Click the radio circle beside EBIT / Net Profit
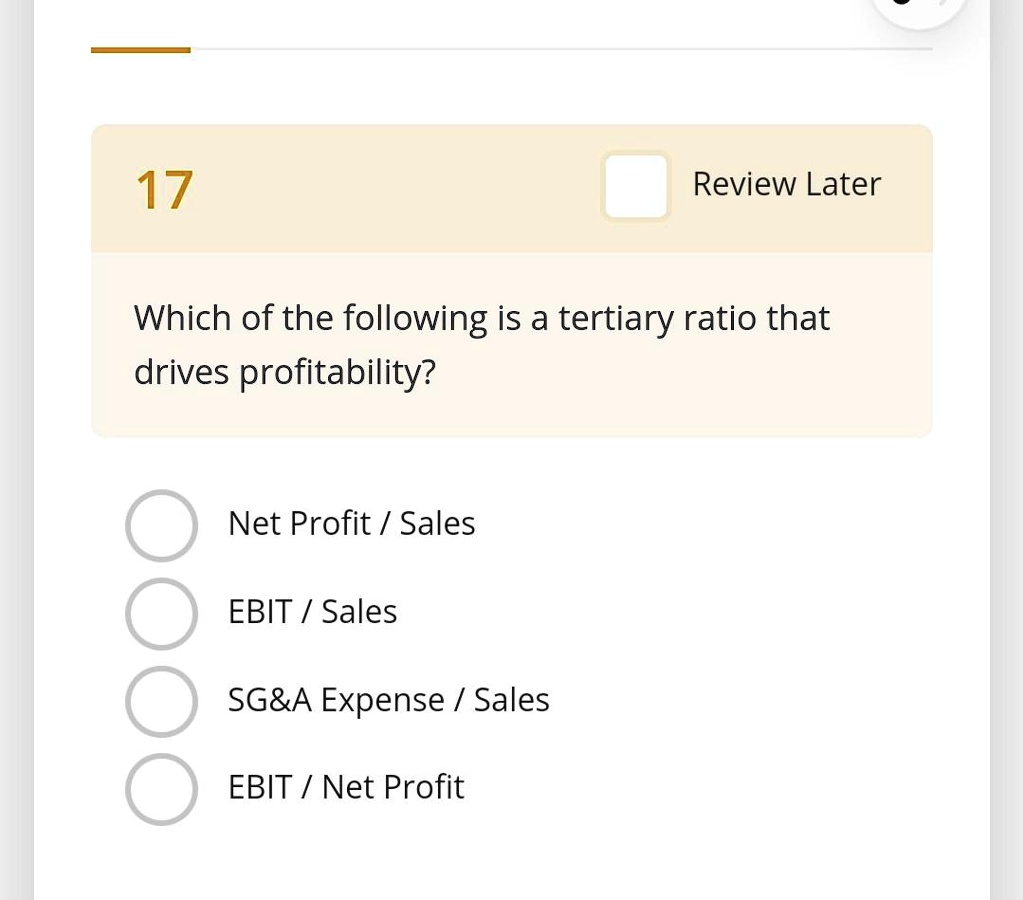Screen dimensions: 1023x900 [x=161, y=789]
